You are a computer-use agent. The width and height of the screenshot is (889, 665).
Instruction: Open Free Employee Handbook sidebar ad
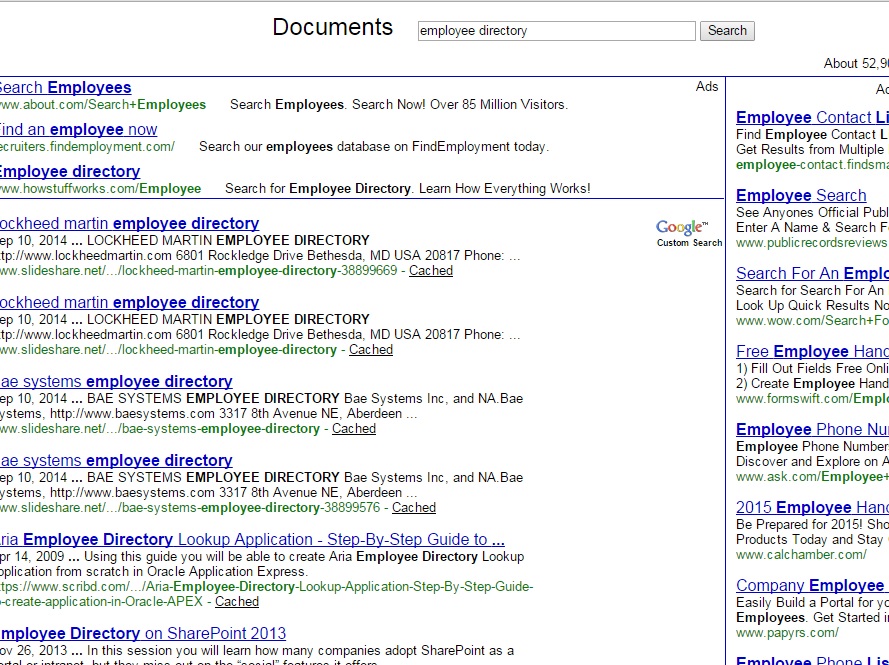[x=812, y=351]
